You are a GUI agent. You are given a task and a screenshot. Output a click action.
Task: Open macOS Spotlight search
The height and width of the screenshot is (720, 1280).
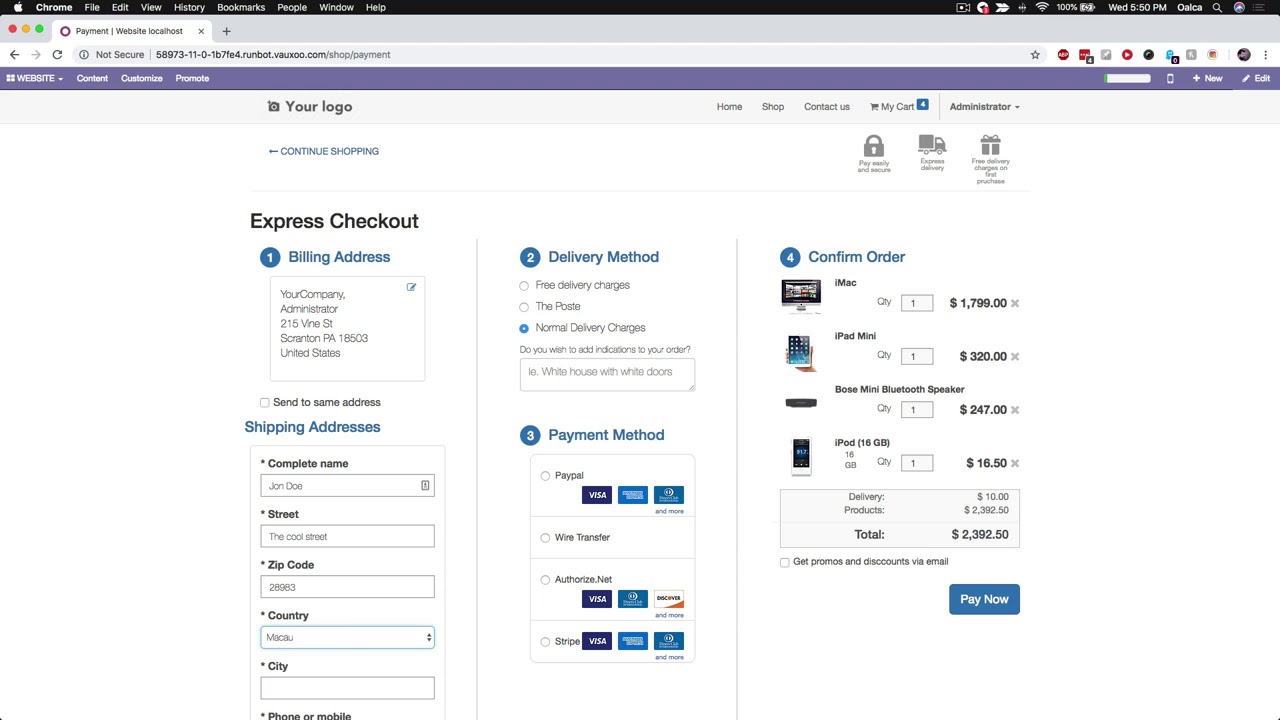click(x=1217, y=7)
